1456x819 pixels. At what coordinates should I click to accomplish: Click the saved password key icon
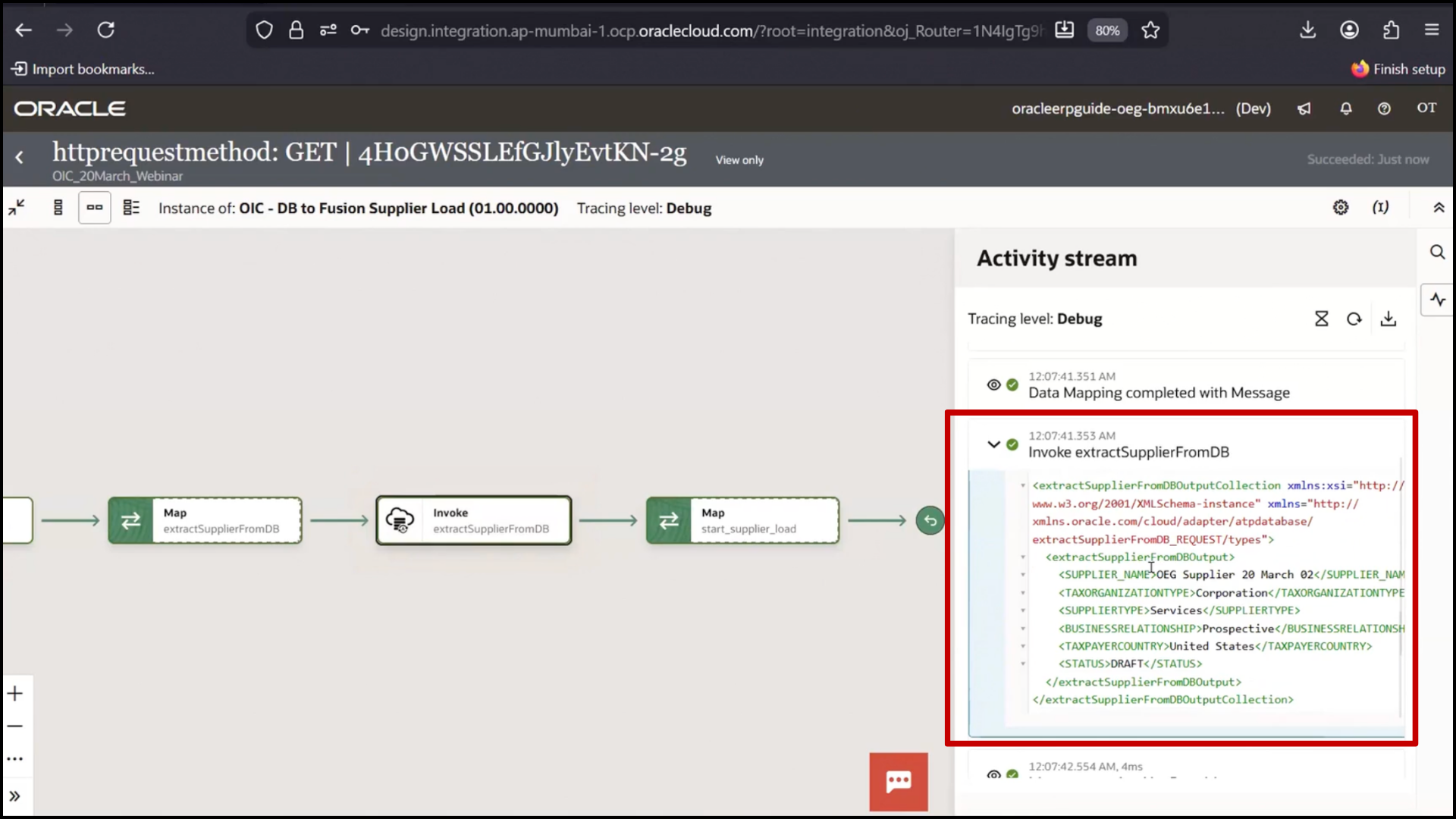pyautogui.click(x=360, y=30)
